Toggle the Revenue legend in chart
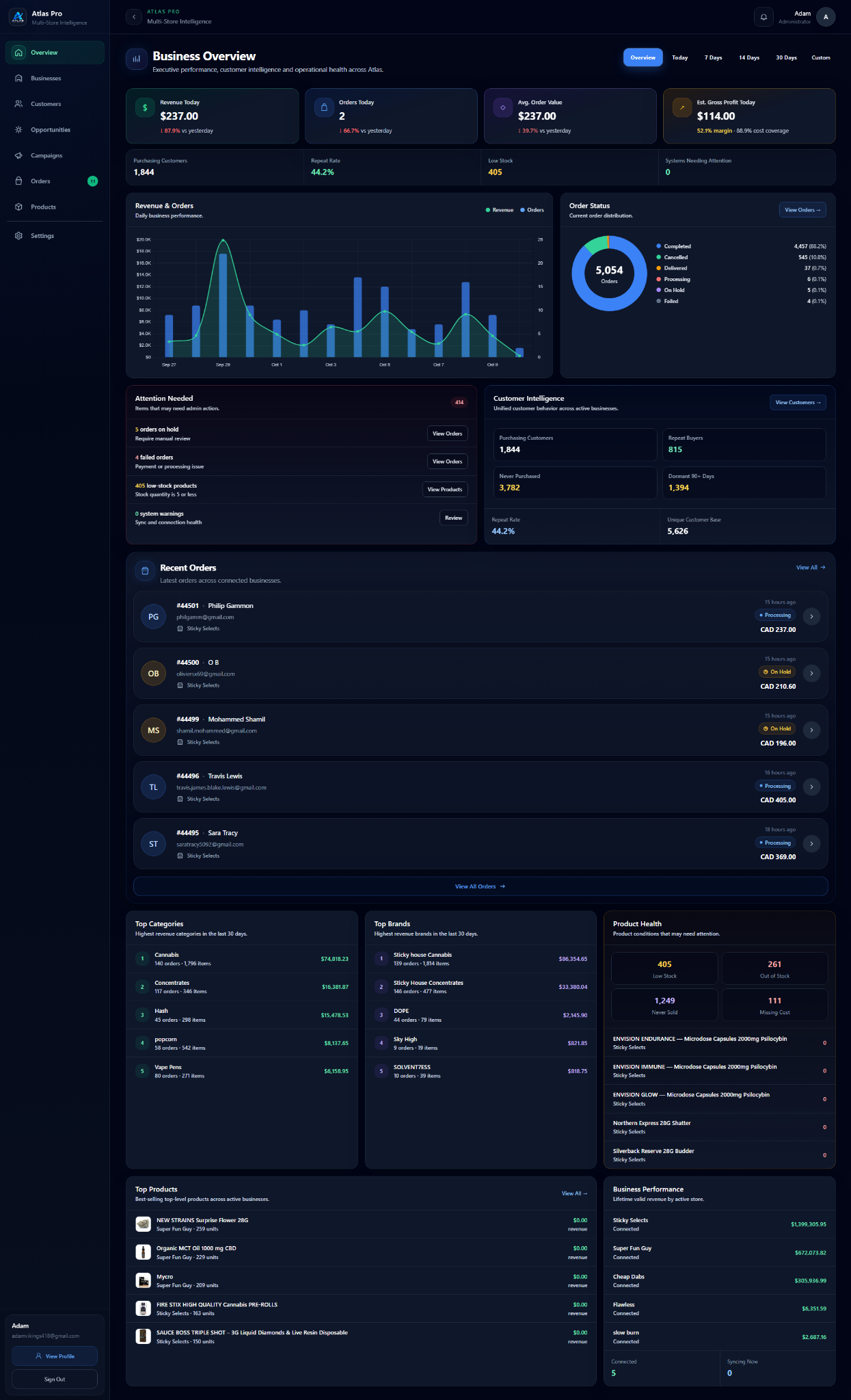Screen dimensions: 851x1400 (x=500, y=210)
